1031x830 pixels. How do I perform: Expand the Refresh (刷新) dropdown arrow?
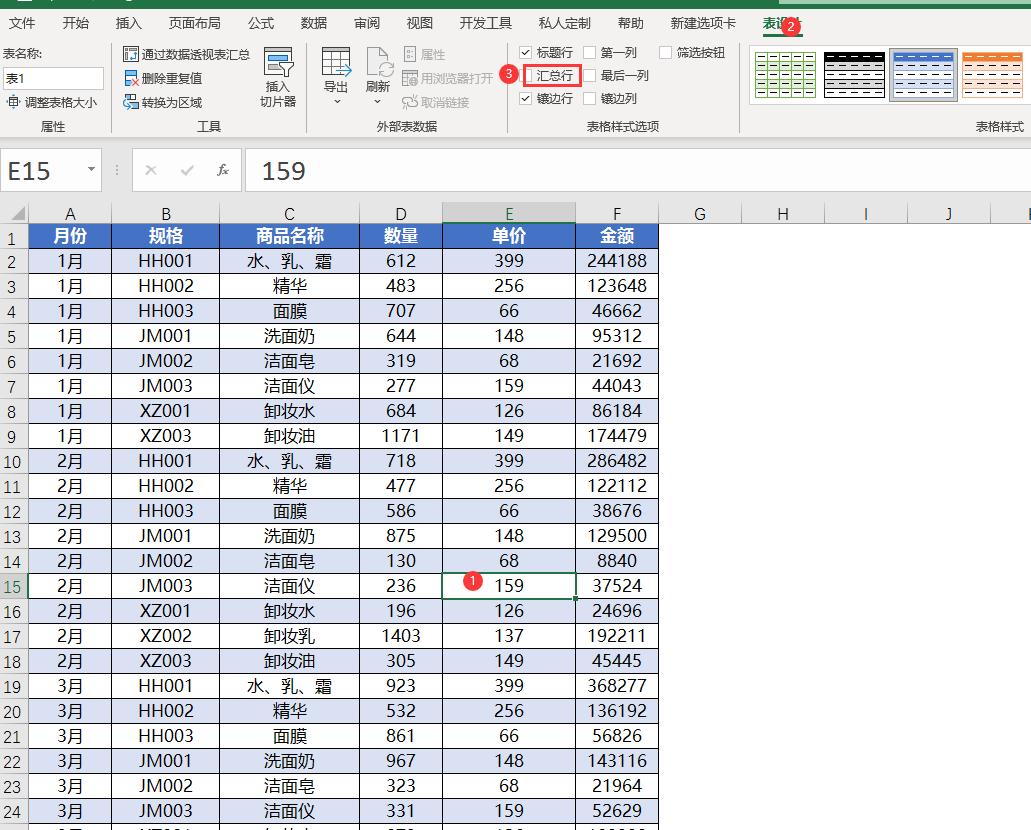377,102
